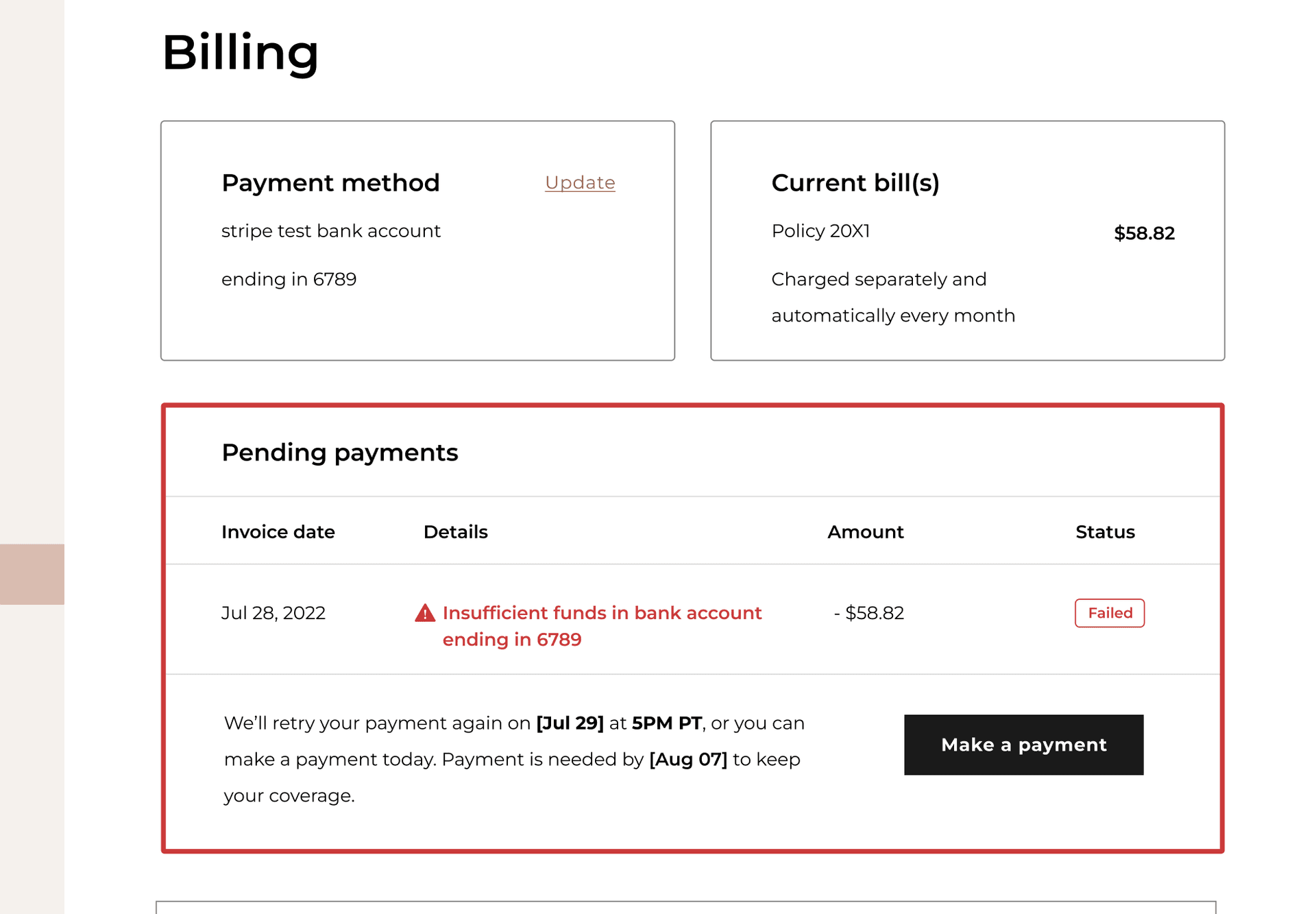The width and height of the screenshot is (1316, 914).
Task: Click the Amount column header
Action: pyautogui.click(x=865, y=531)
